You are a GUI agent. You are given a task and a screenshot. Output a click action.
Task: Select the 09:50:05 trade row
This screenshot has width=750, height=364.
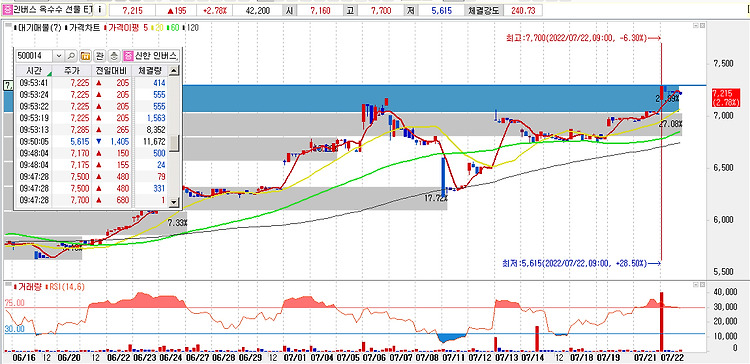pyautogui.click(x=93, y=141)
